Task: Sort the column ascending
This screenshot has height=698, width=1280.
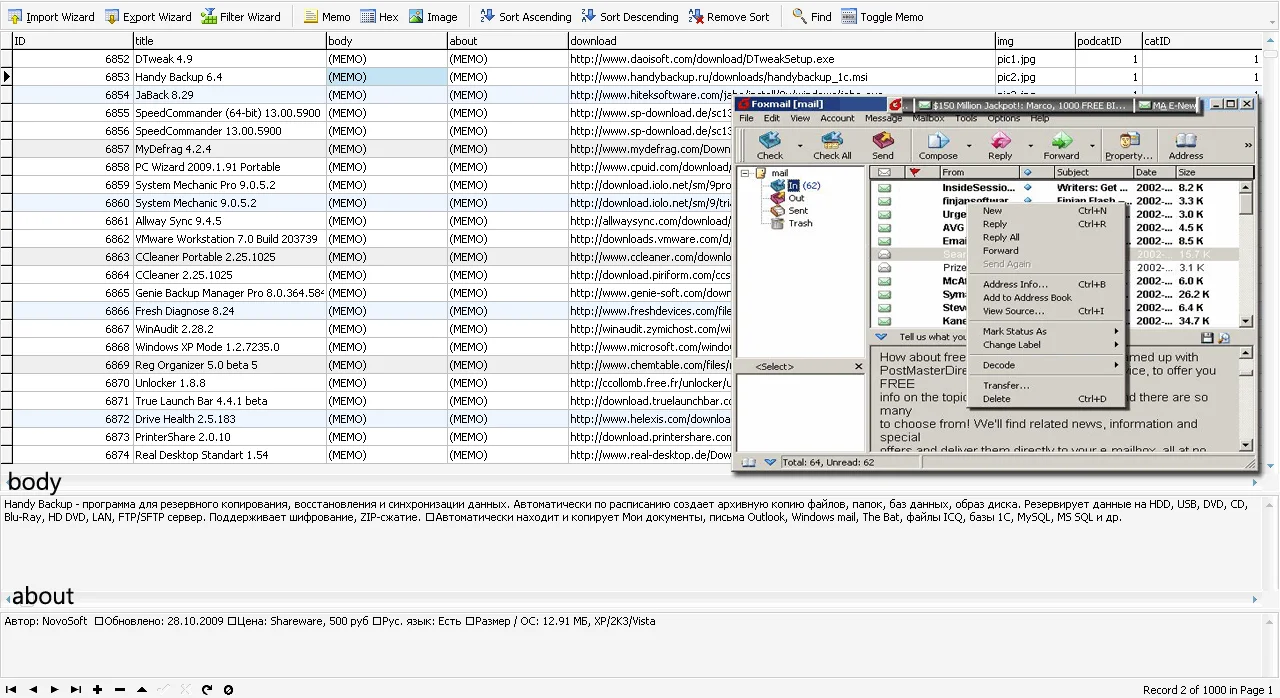Action: [525, 17]
